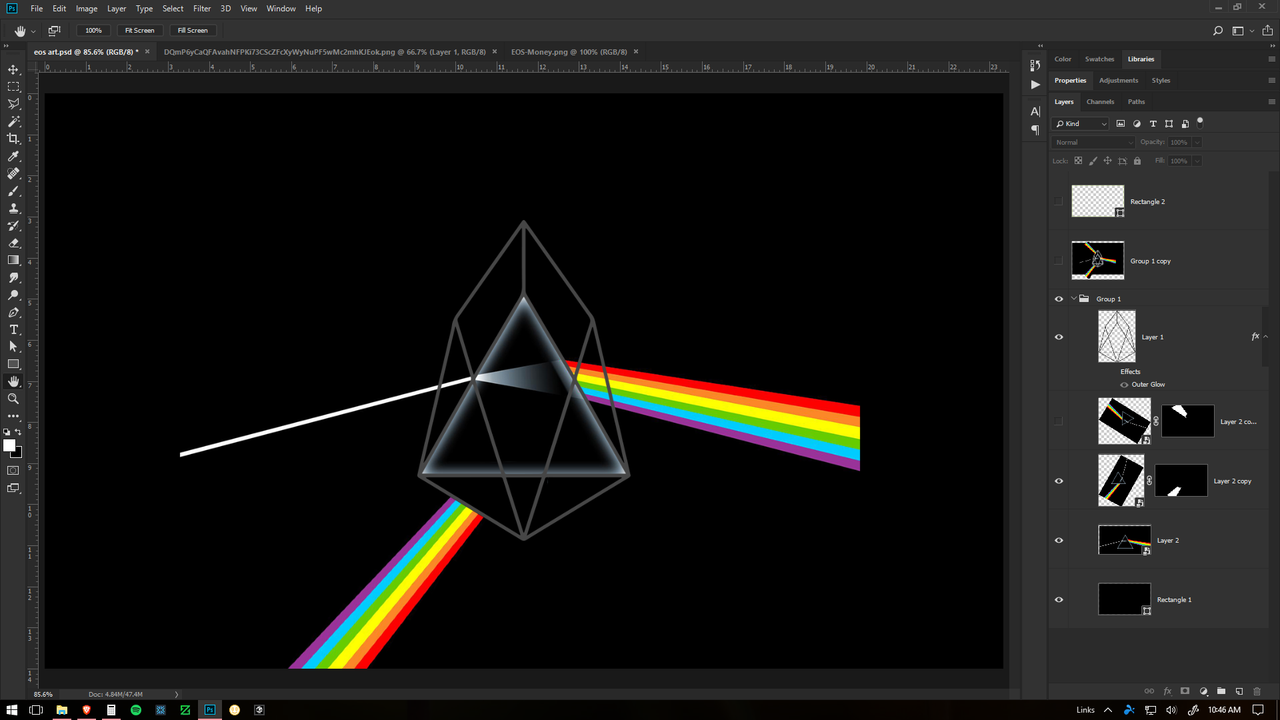
Task: Click the Fit Screen button
Action: [x=139, y=30]
